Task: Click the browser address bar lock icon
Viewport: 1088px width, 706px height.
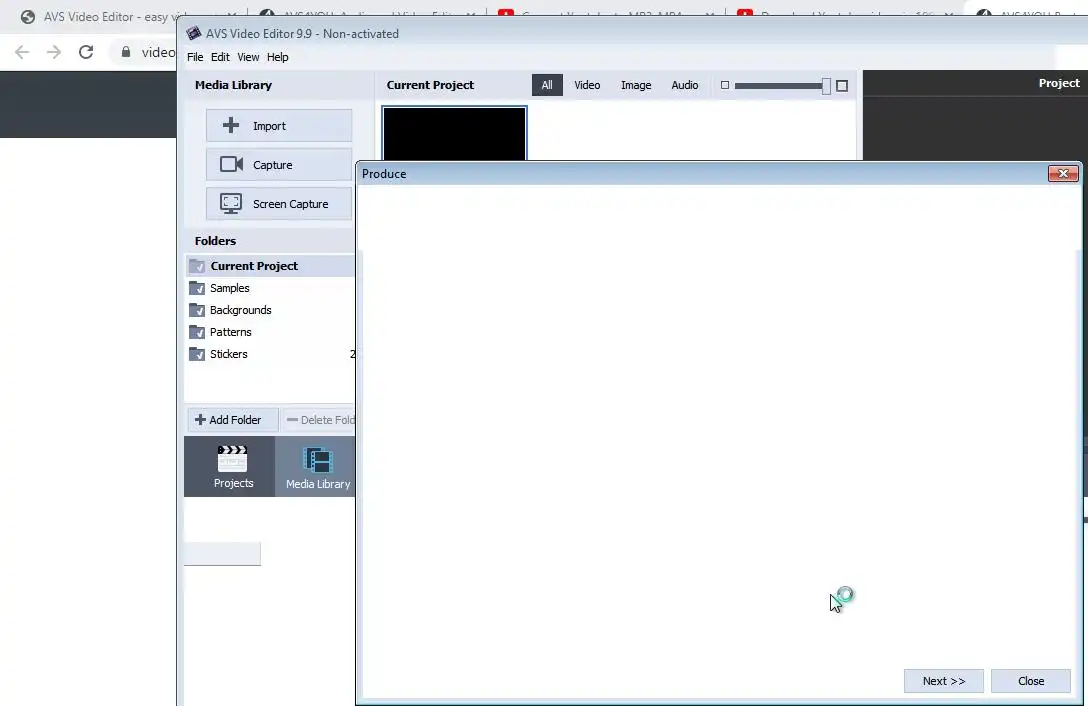Action: coord(126,52)
